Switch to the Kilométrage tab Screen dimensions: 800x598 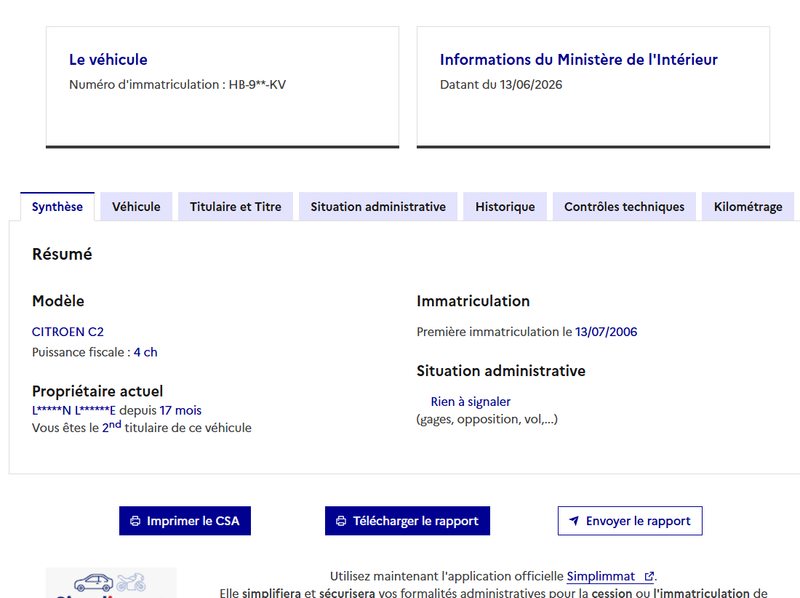[x=748, y=207]
